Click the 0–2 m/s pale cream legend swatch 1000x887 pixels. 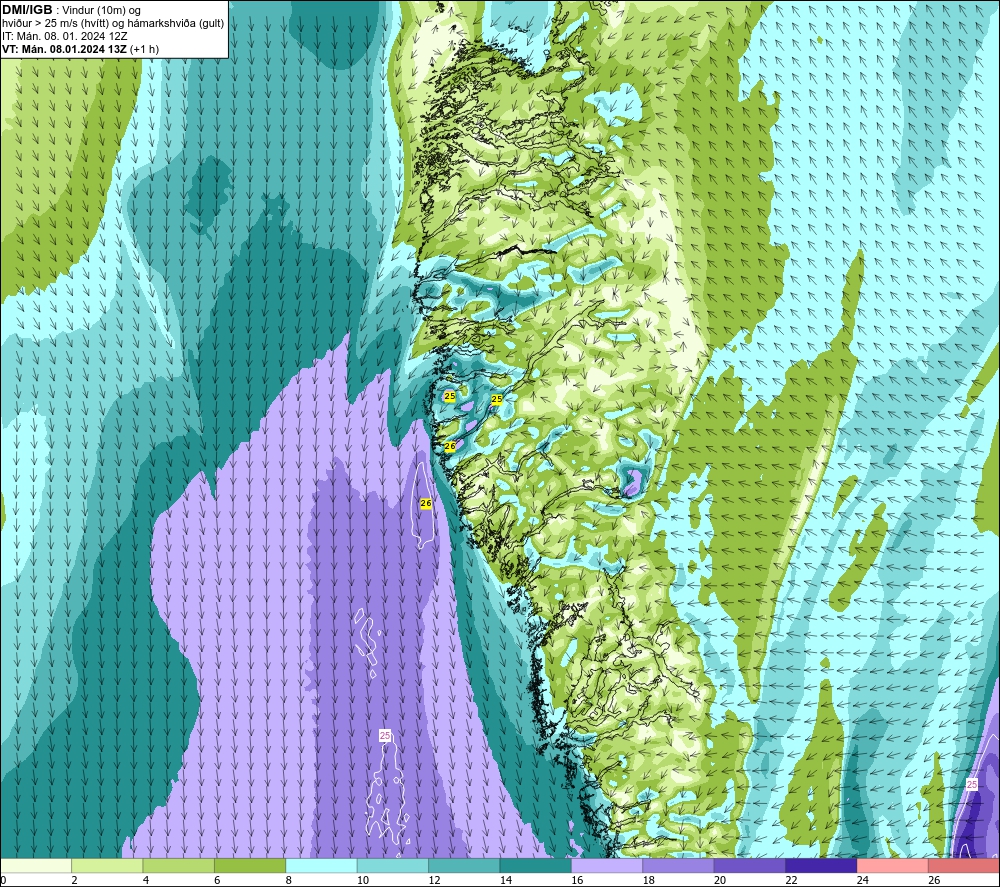(36, 865)
